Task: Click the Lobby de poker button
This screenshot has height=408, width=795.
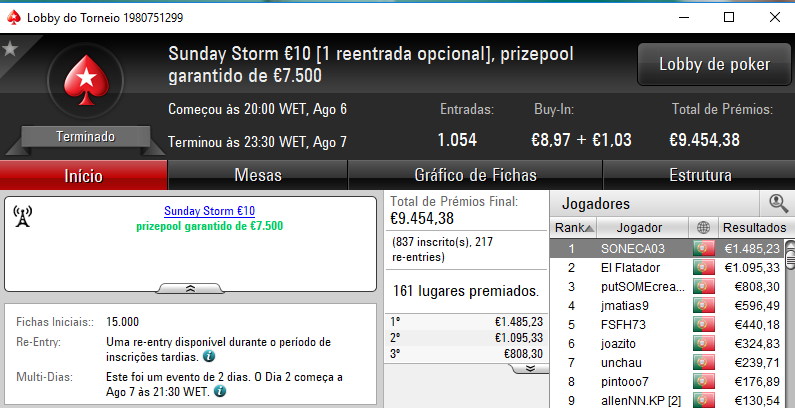Action: (x=714, y=64)
